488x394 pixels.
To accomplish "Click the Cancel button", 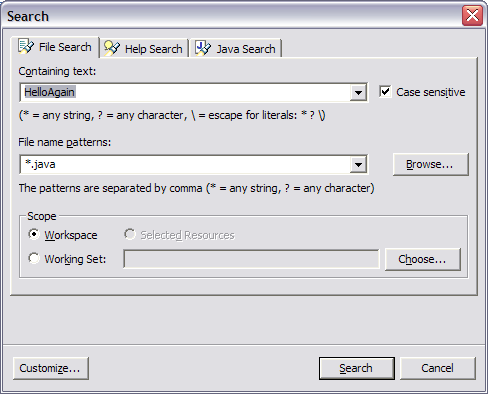I will tap(437, 368).
